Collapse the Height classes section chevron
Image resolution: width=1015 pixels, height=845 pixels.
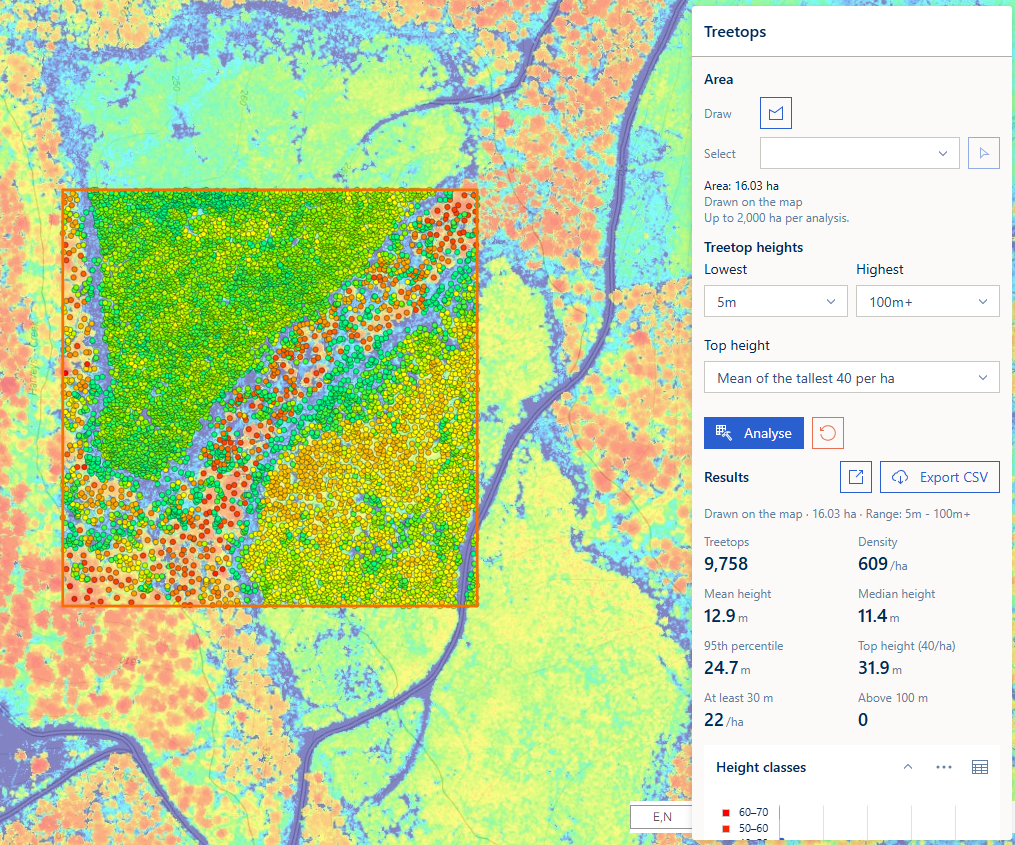(908, 767)
